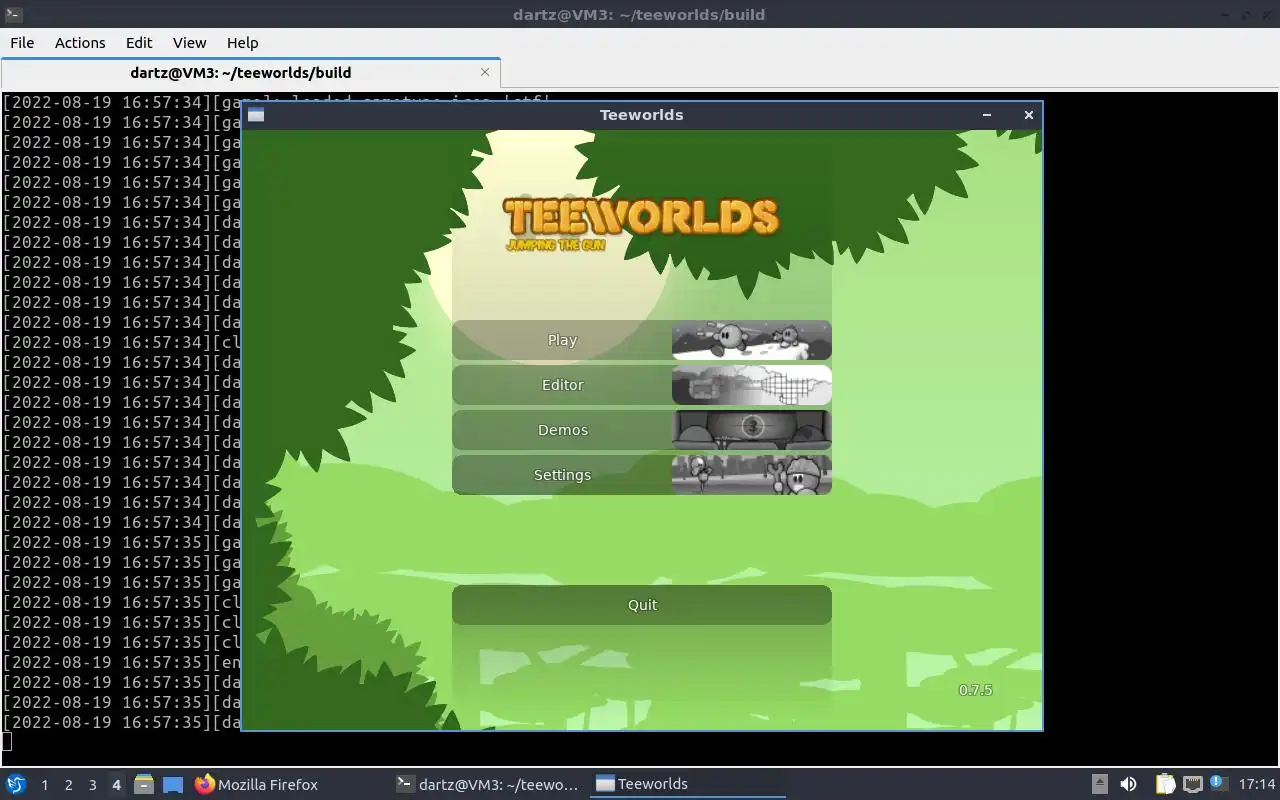Open the removable media tray icon
Screen dimensions: 1280x800
click(1099, 784)
